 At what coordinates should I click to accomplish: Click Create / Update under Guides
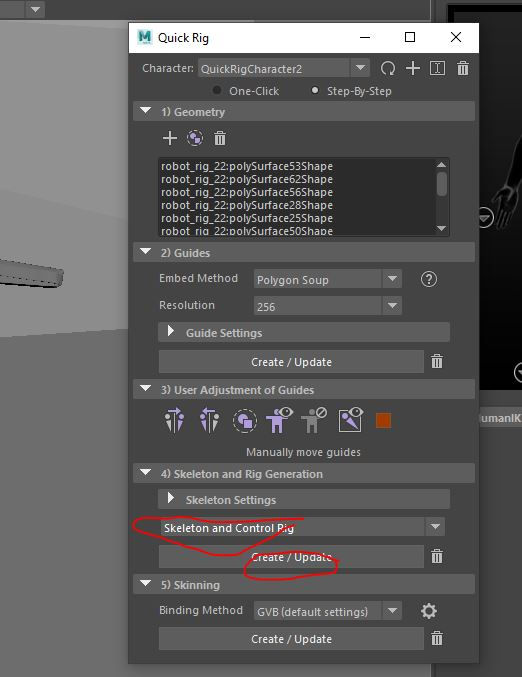(291, 362)
